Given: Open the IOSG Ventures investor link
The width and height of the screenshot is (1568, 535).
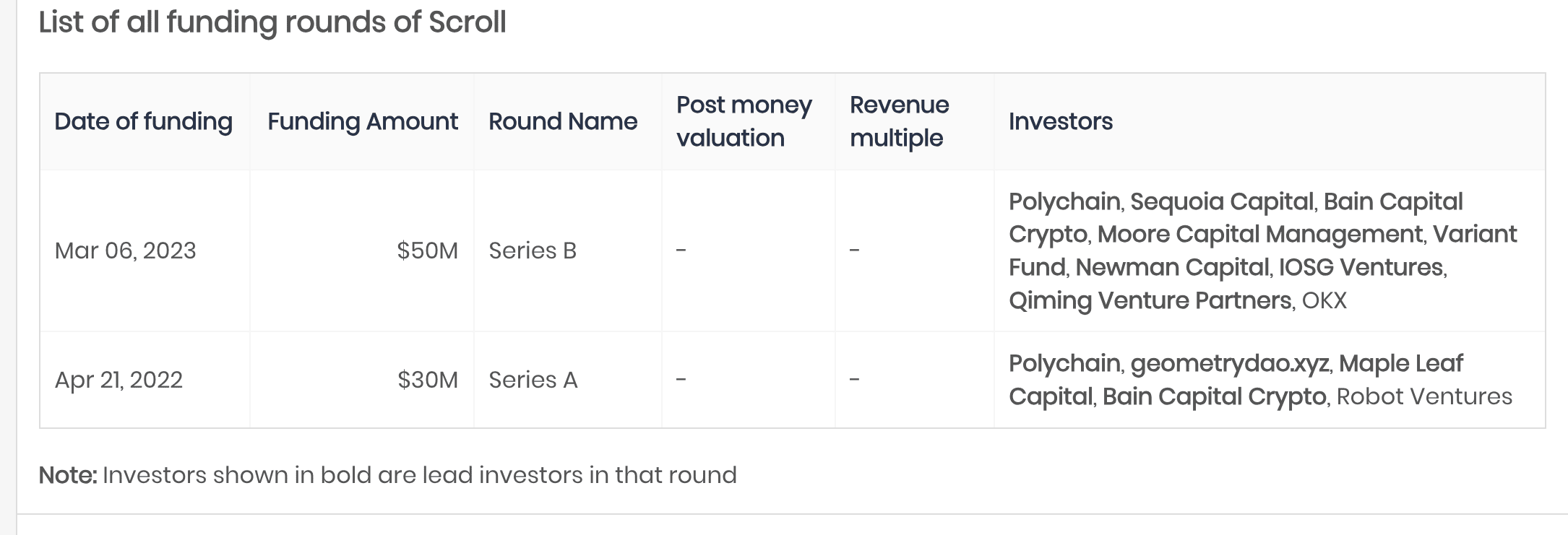Looking at the screenshot, I should click(1361, 268).
